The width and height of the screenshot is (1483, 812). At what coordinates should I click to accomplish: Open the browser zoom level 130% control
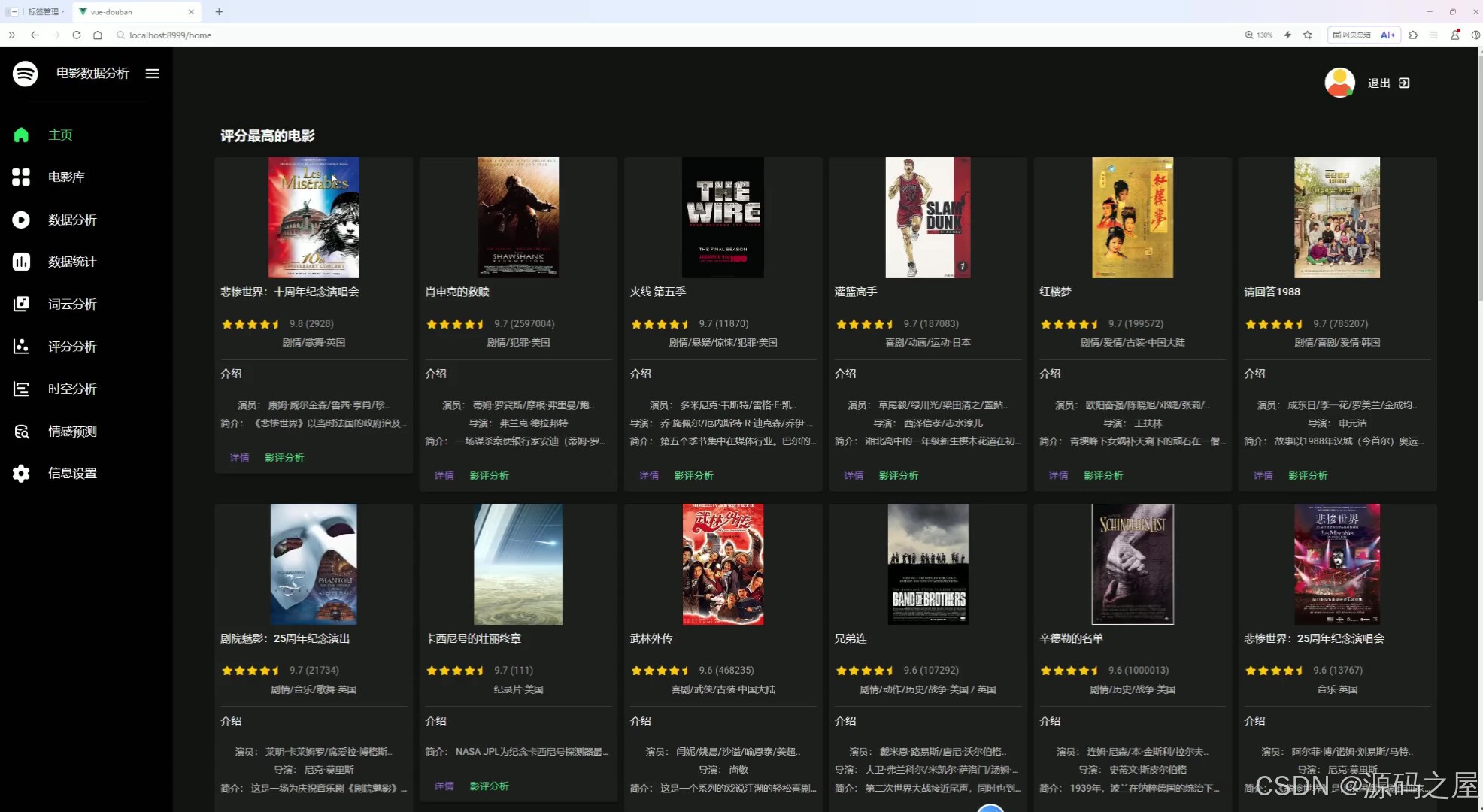pos(1259,35)
